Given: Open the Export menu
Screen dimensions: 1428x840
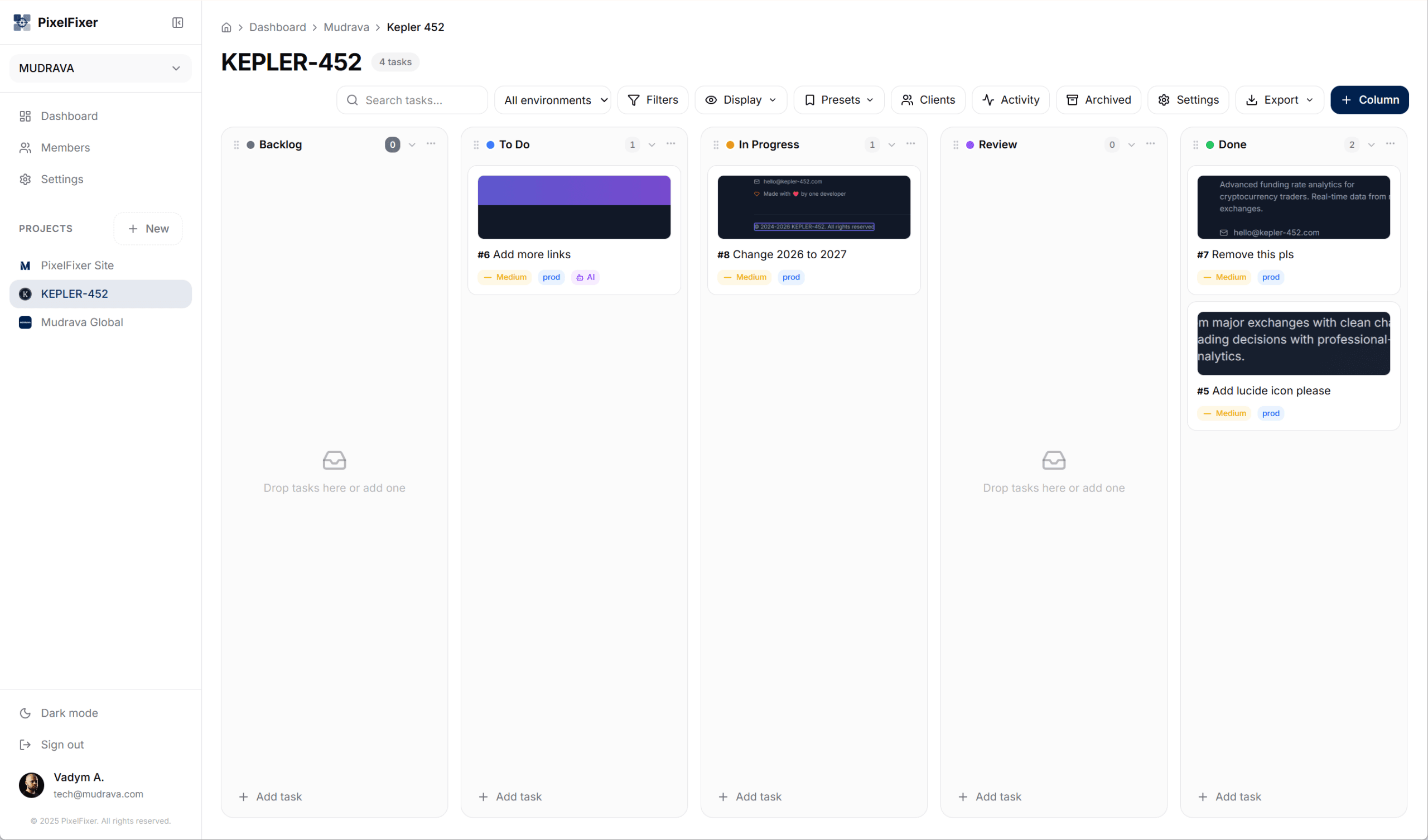Looking at the screenshot, I should (1280, 100).
